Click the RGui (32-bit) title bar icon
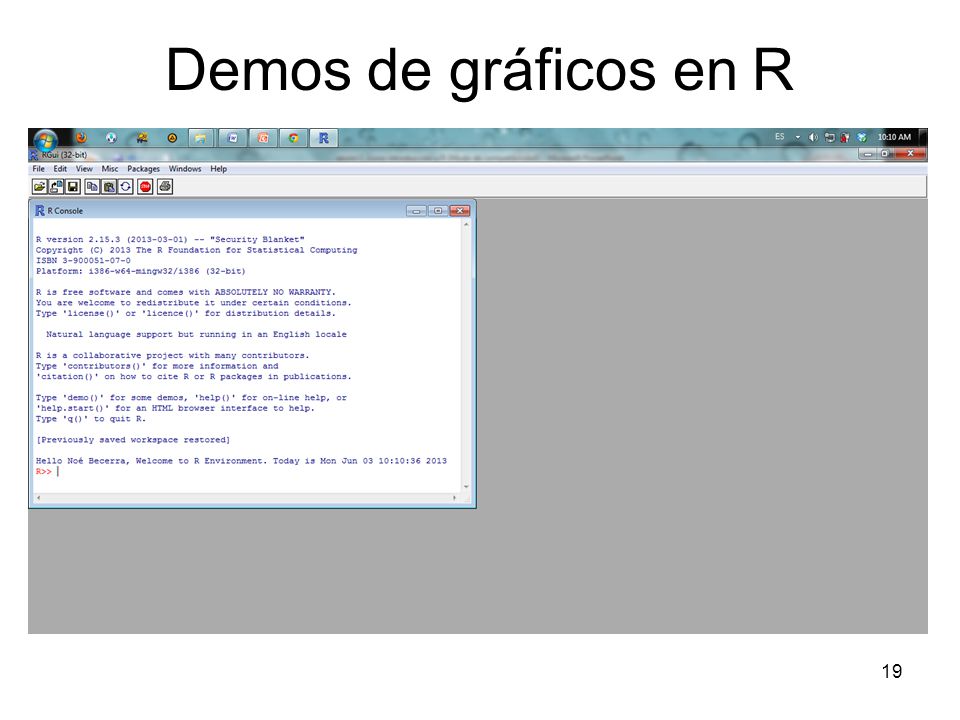This screenshot has width=960, height=720. 34,155
